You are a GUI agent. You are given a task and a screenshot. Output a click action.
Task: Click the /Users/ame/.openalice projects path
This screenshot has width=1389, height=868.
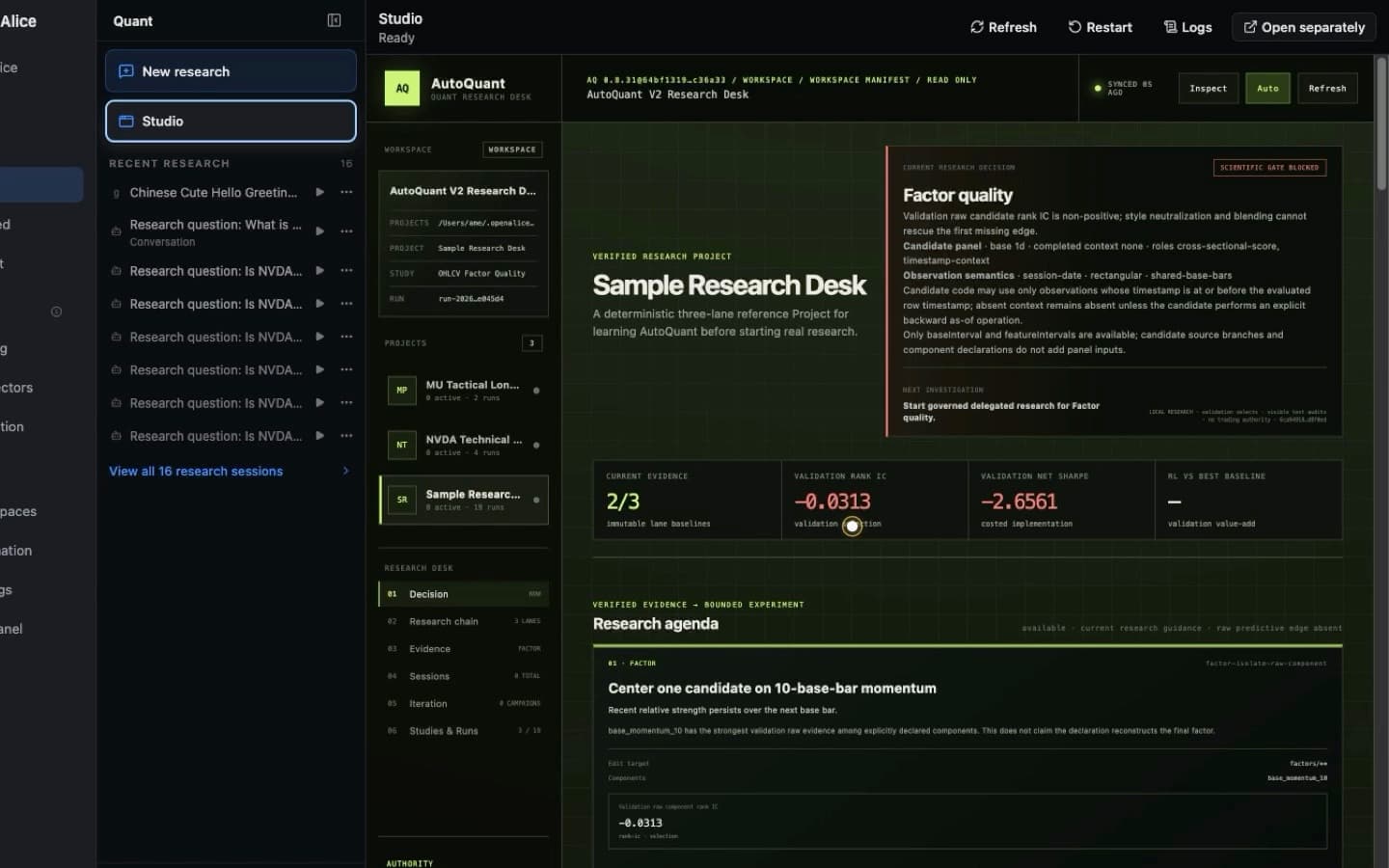click(485, 223)
